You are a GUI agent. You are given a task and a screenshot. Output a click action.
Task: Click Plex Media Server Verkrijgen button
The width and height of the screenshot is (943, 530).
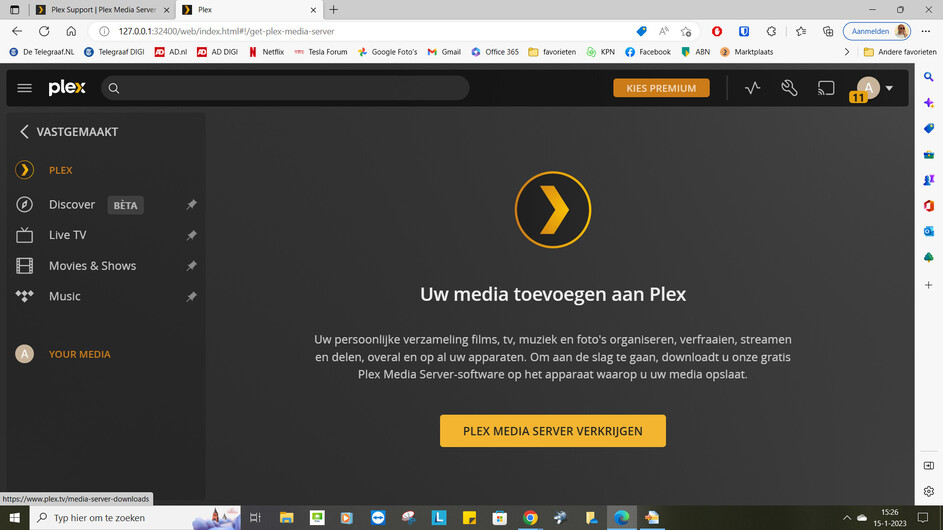[x=553, y=431]
